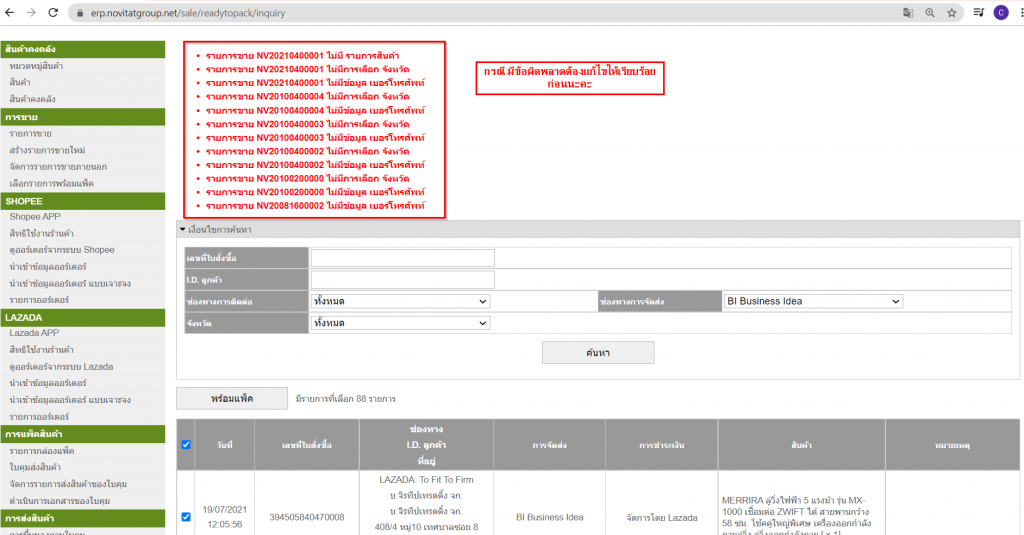The width and height of the screenshot is (1024, 535).
Task: Collapse the เงื่อนไขการค้นหา search panel
Action: pyautogui.click(x=183, y=231)
